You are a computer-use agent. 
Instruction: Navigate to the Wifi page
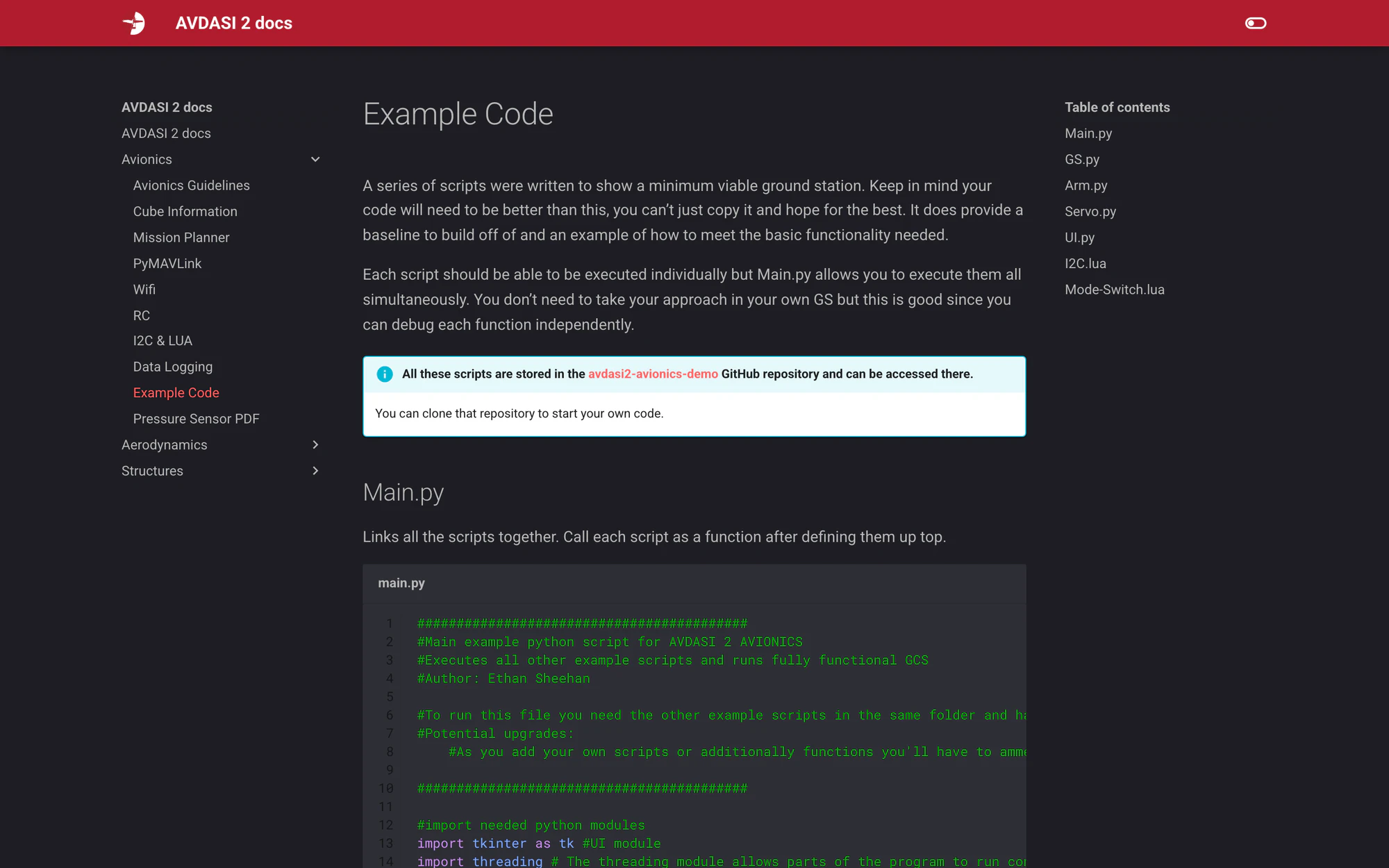[x=144, y=290]
